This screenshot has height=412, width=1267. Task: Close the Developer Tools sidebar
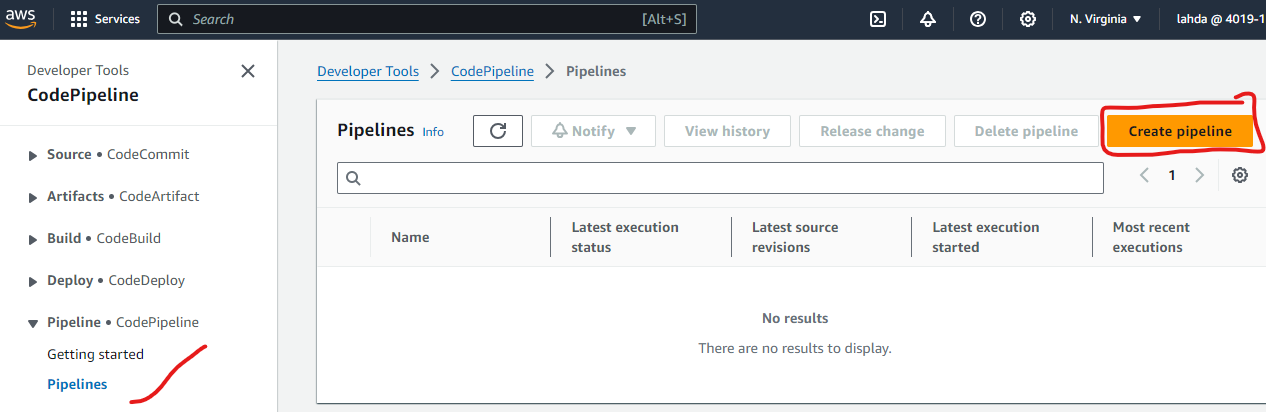[x=248, y=71]
